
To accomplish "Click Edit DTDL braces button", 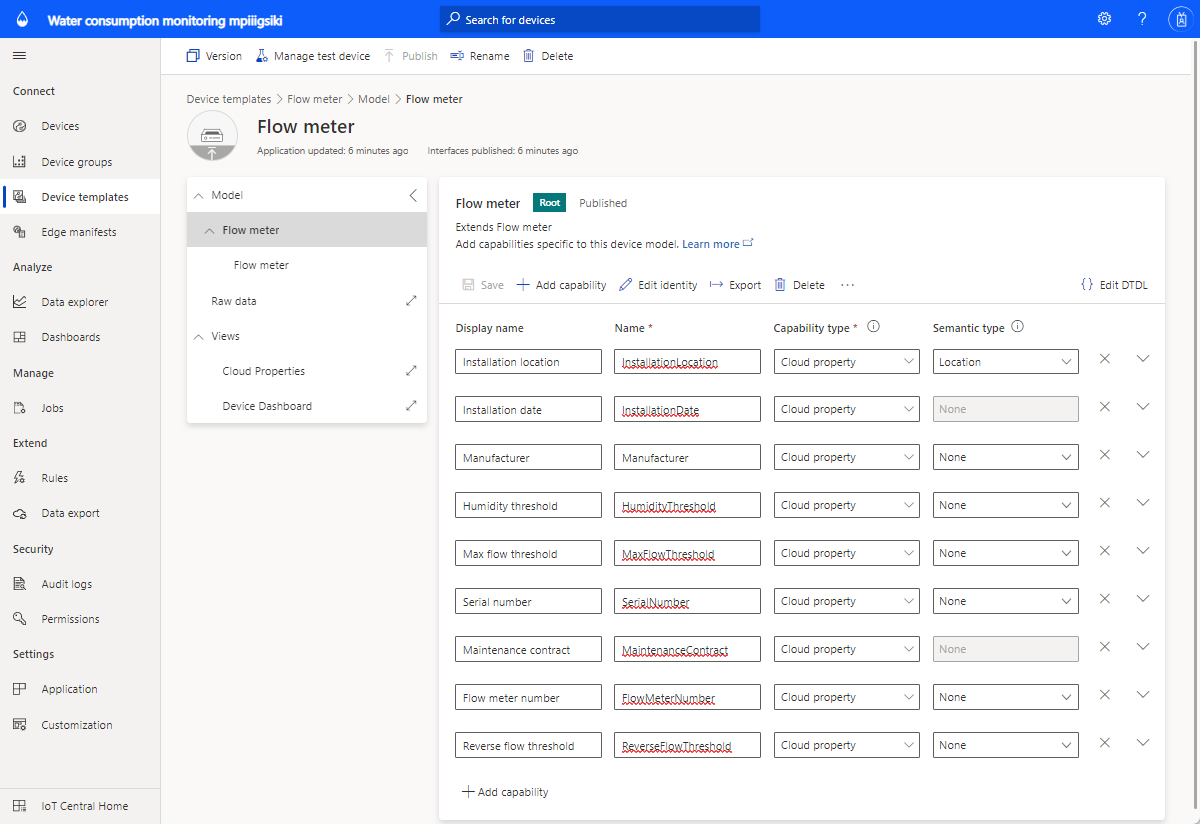I will pos(1114,285).
